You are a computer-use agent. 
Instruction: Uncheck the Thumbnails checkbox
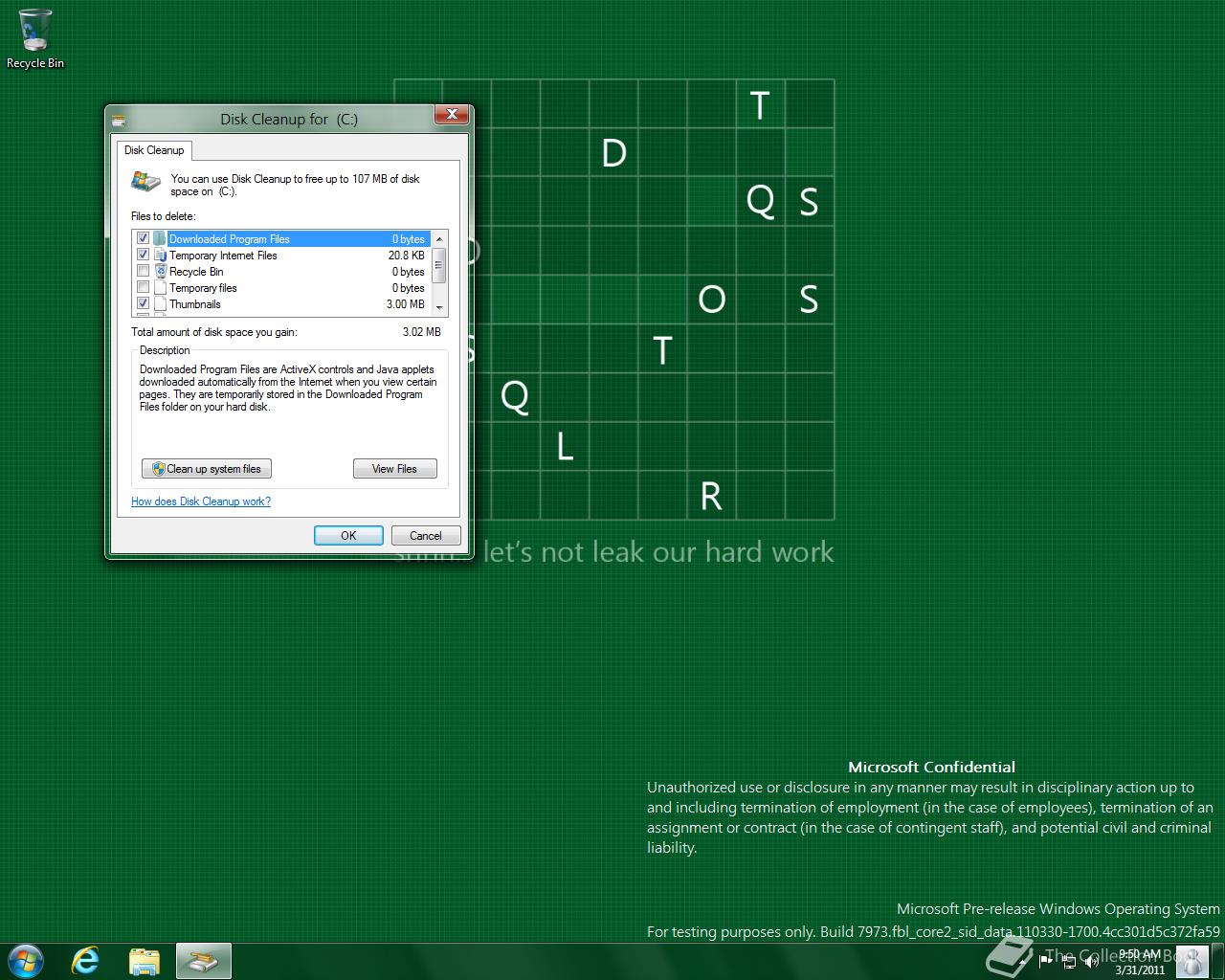click(x=144, y=303)
